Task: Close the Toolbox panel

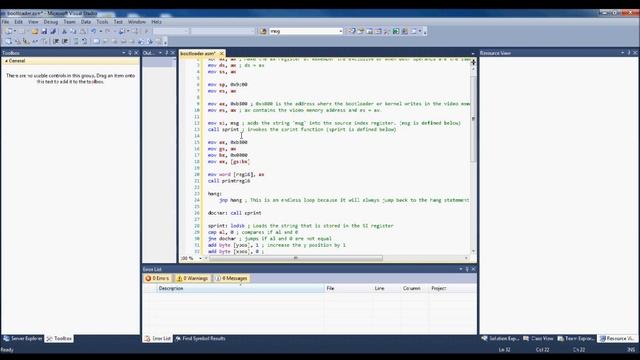Action: point(136,53)
